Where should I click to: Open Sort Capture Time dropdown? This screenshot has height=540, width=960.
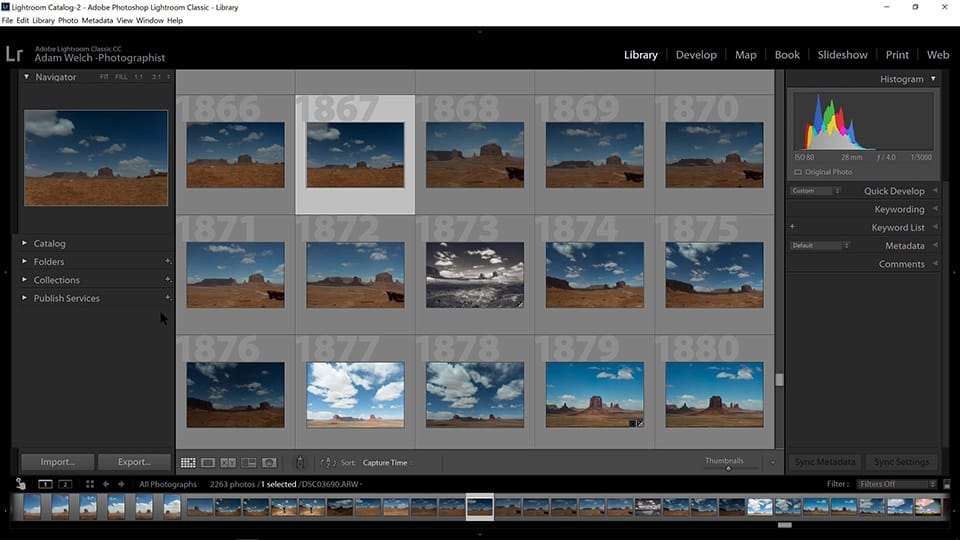click(x=386, y=463)
